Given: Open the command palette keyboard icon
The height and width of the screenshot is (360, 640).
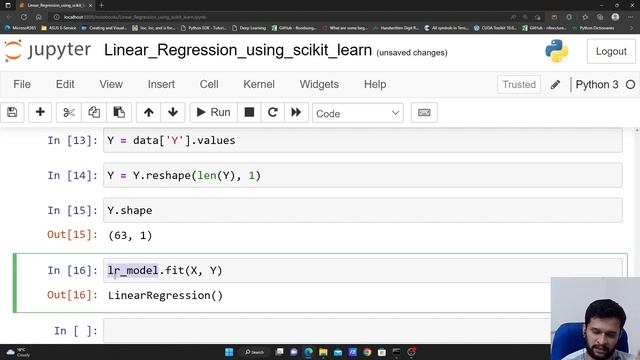Looking at the screenshot, I should click(x=424, y=112).
